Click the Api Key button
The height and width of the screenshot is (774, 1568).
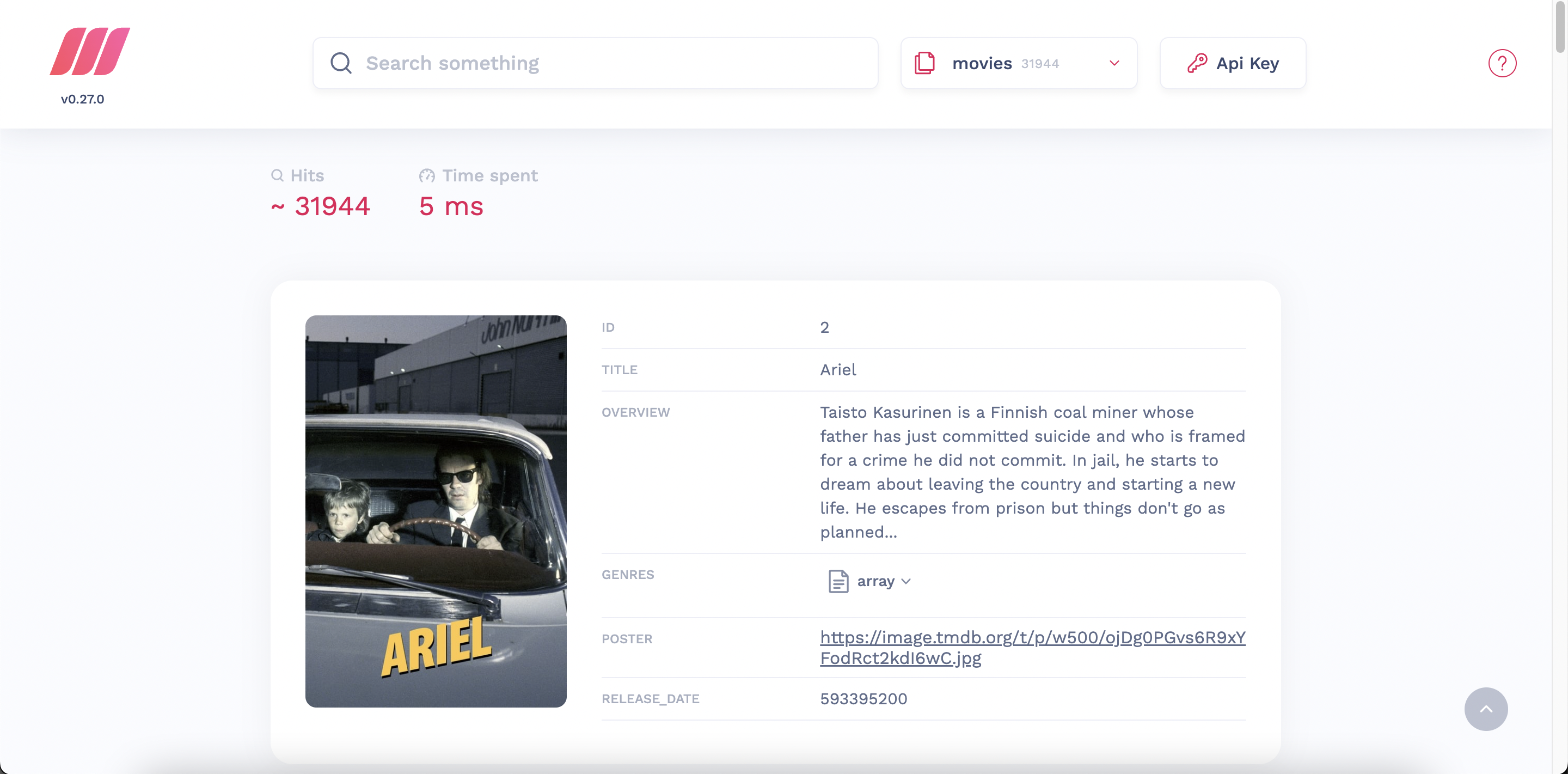1232,63
